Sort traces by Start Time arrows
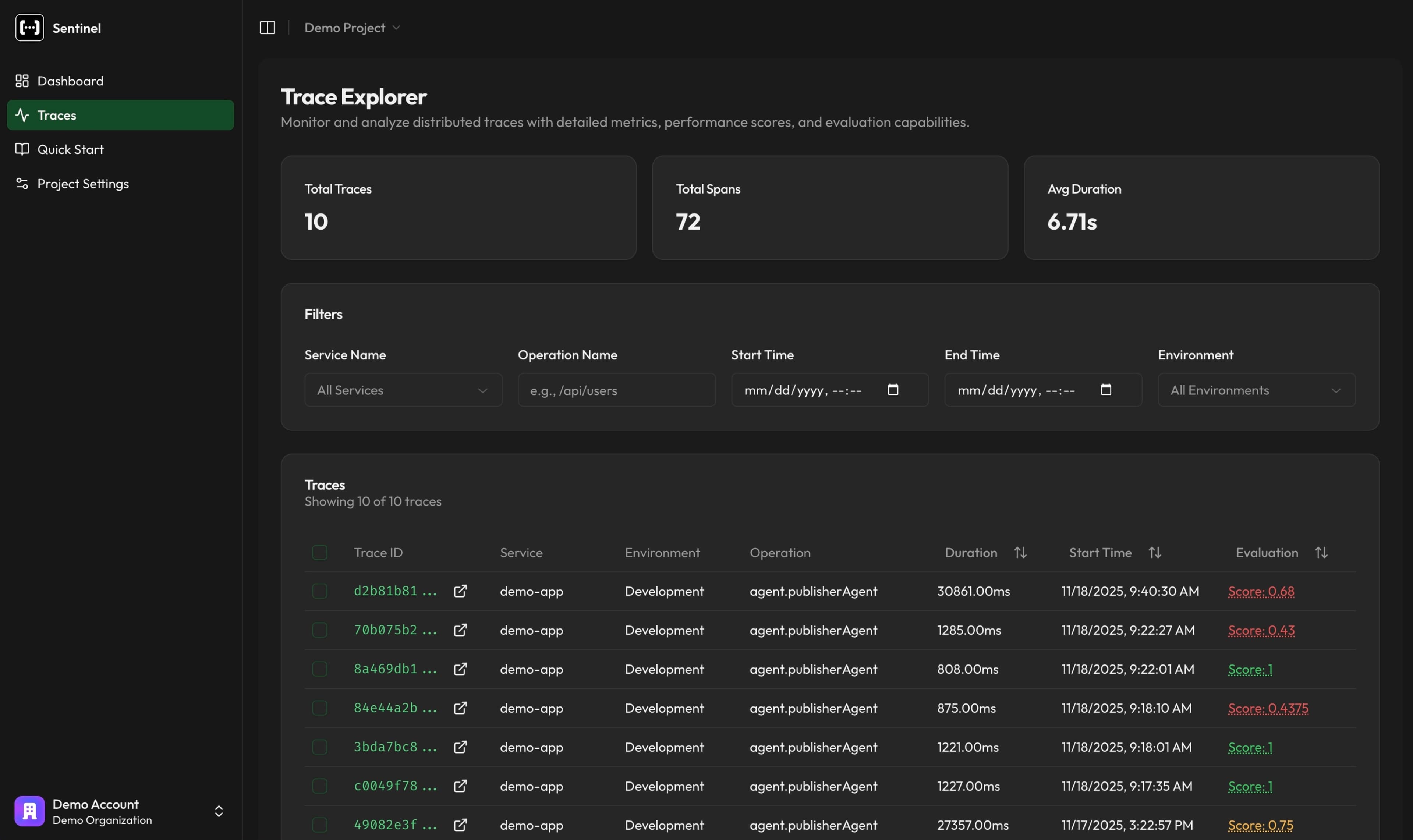This screenshot has width=1413, height=840. pyautogui.click(x=1155, y=552)
